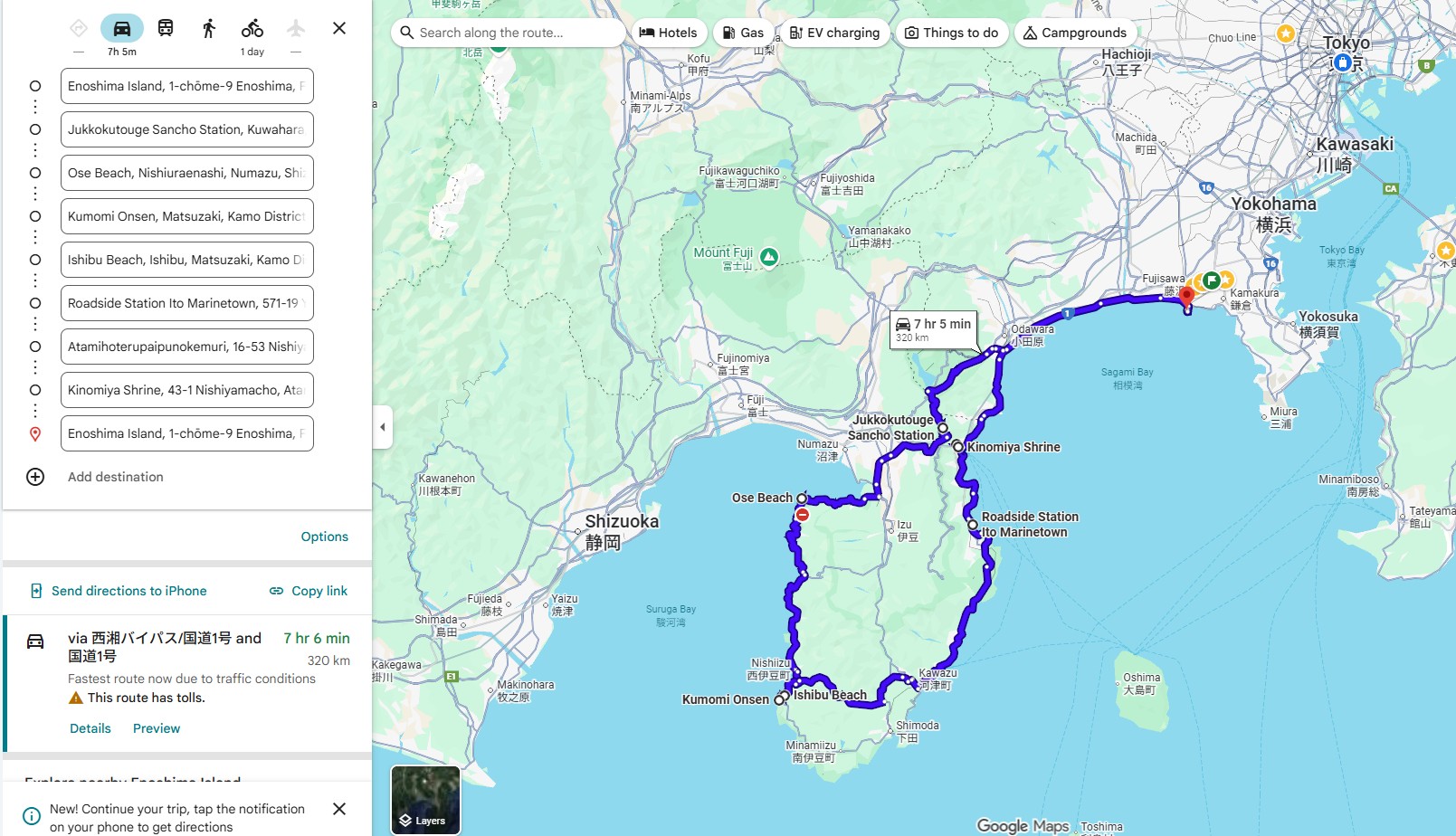Open the Layers map thumbnail
This screenshot has height=836, width=1456.
pyautogui.click(x=425, y=800)
